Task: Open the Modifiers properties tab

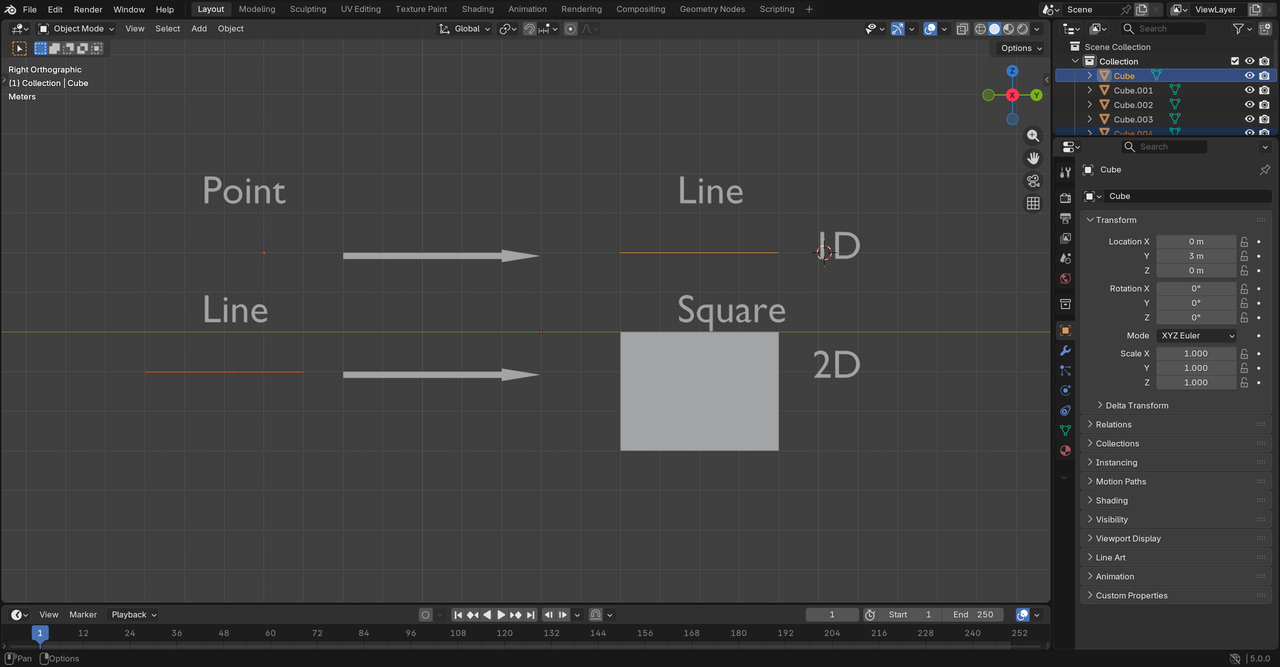Action: (x=1065, y=350)
